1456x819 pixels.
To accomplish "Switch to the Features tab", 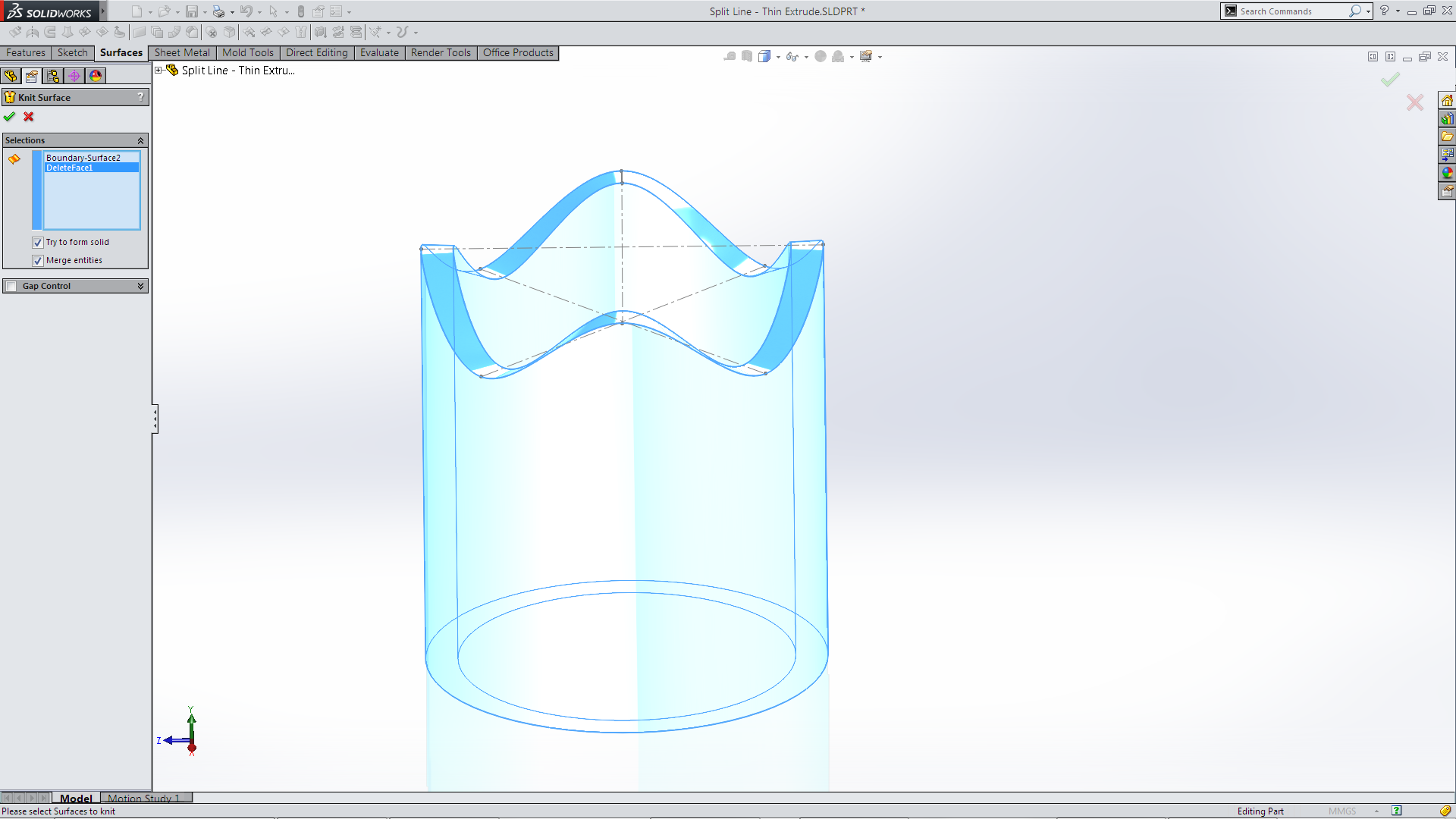I will coord(26,53).
